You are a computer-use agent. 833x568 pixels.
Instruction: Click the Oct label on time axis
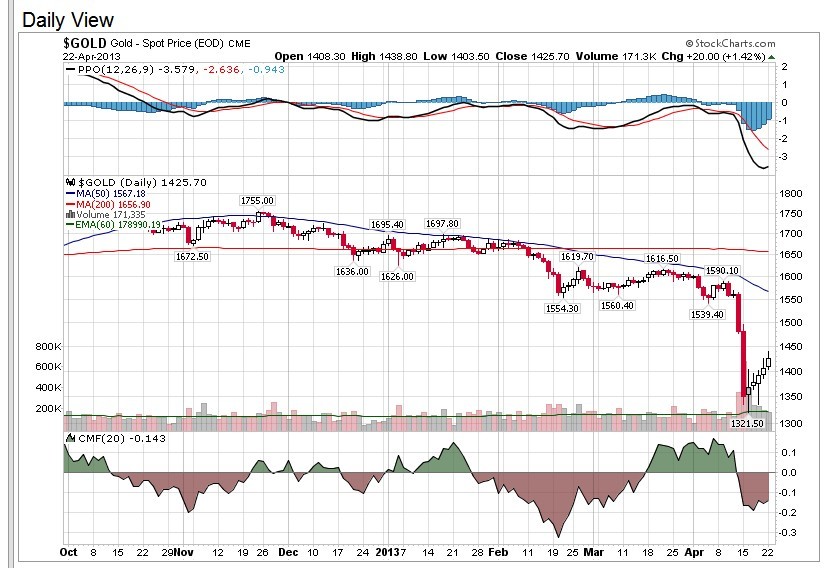(69, 551)
